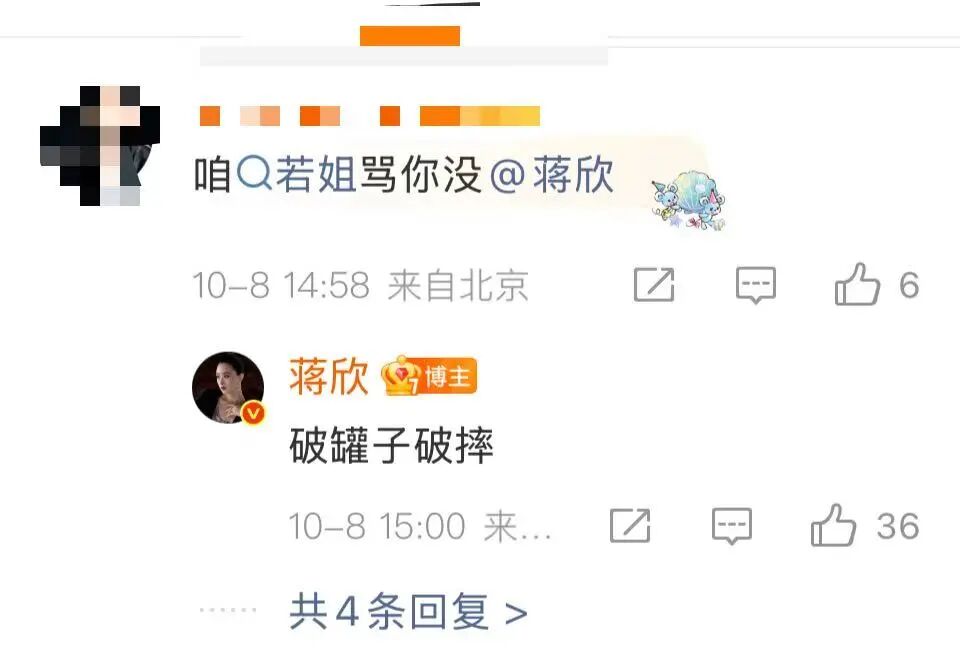960x668 pixels.
Task: Tap the crown VIP badge beside 蒋欣
Action: tap(400, 375)
